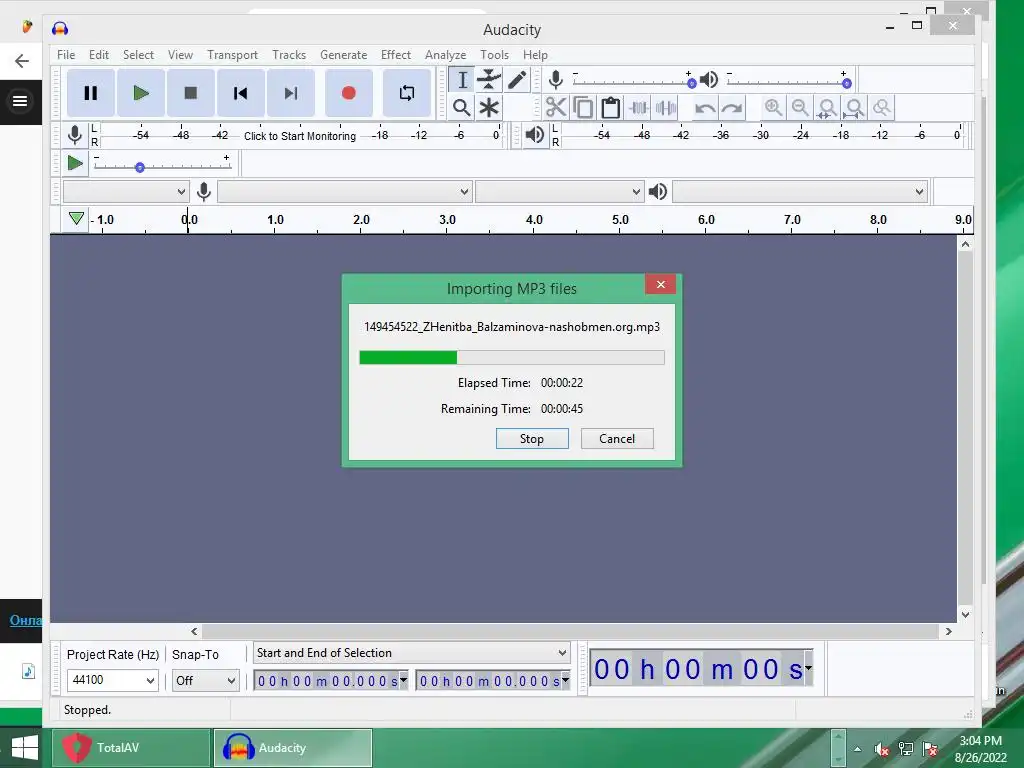Click the Stop transport square button
Image resolution: width=1024 pixels, height=768 pixels.
[x=191, y=93]
